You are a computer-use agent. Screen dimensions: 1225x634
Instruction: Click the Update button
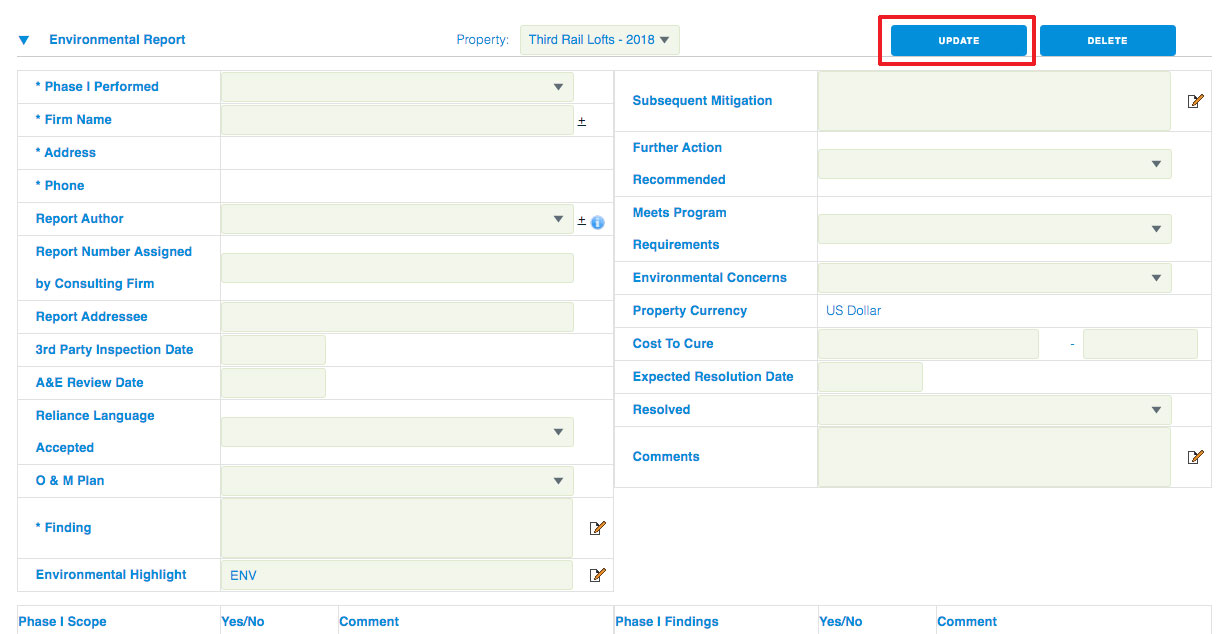[x=958, y=41]
